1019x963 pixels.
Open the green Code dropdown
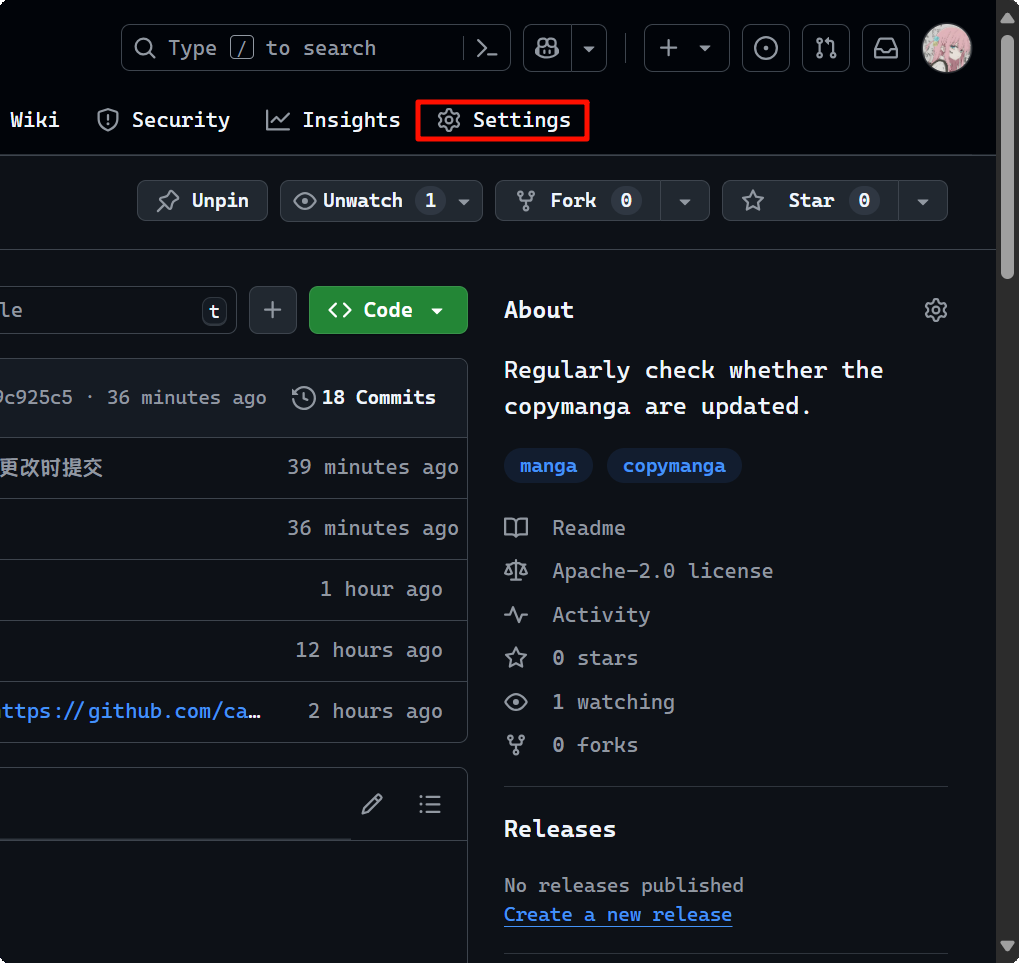(x=388, y=310)
